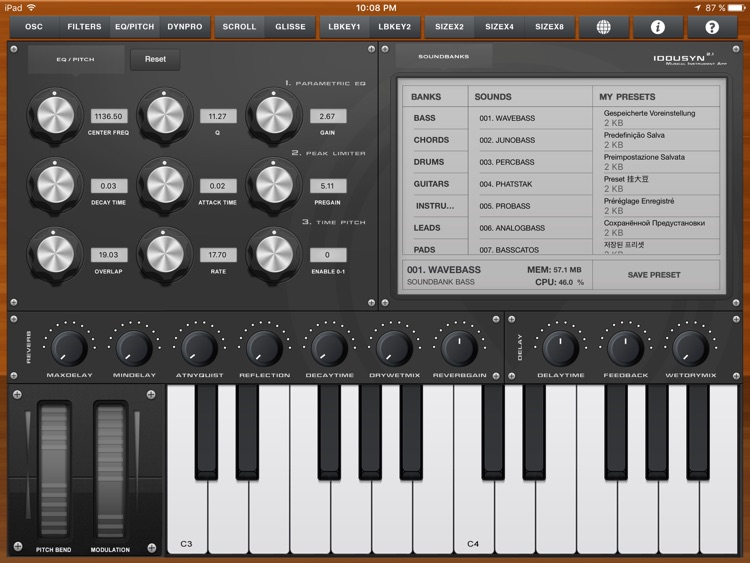This screenshot has width=750, height=563.
Task: Tap the Rate time pitch knob
Action: point(165,254)
